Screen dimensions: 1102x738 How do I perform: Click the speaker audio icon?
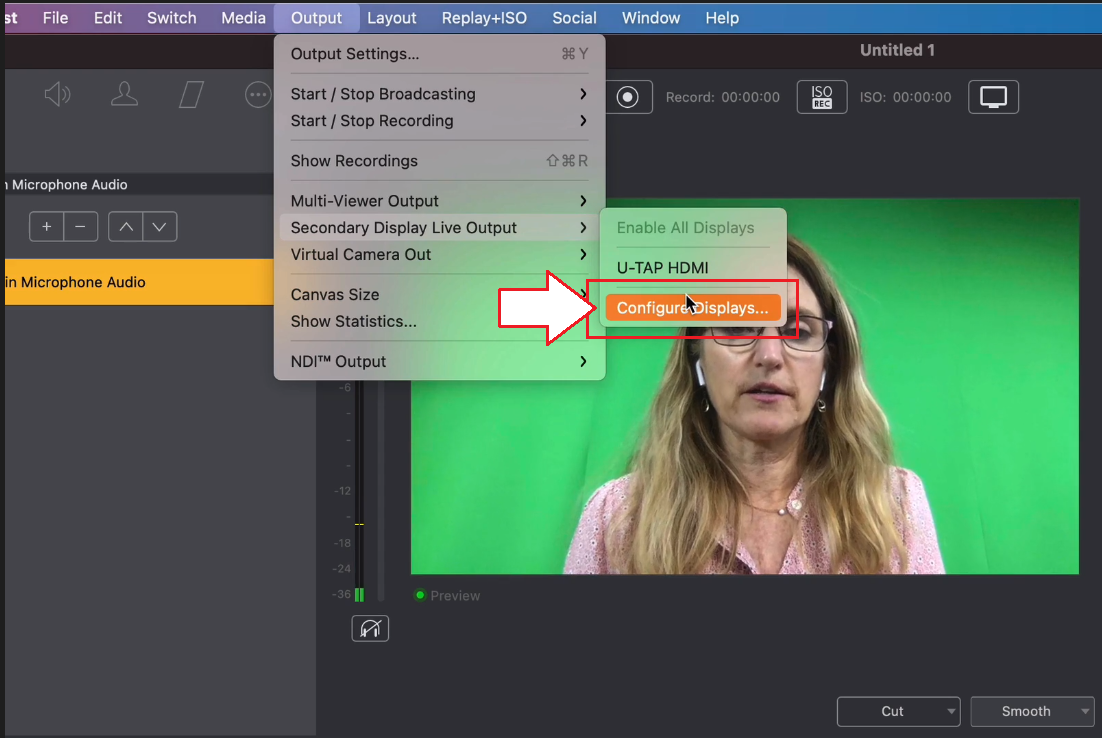click(x=58, y=95)
